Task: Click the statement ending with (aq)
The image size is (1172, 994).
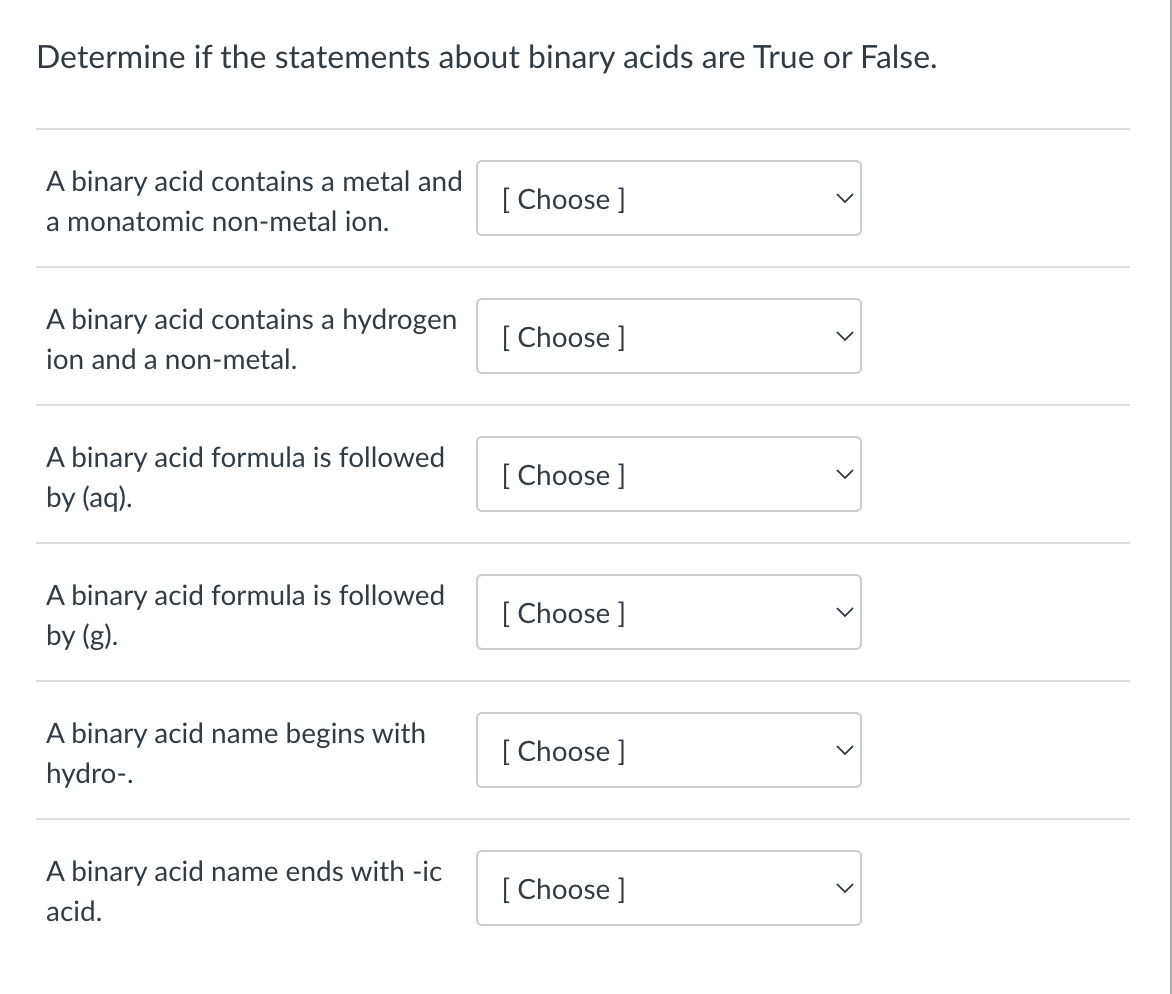Action: pyautogui.click(x=245, y=477)
